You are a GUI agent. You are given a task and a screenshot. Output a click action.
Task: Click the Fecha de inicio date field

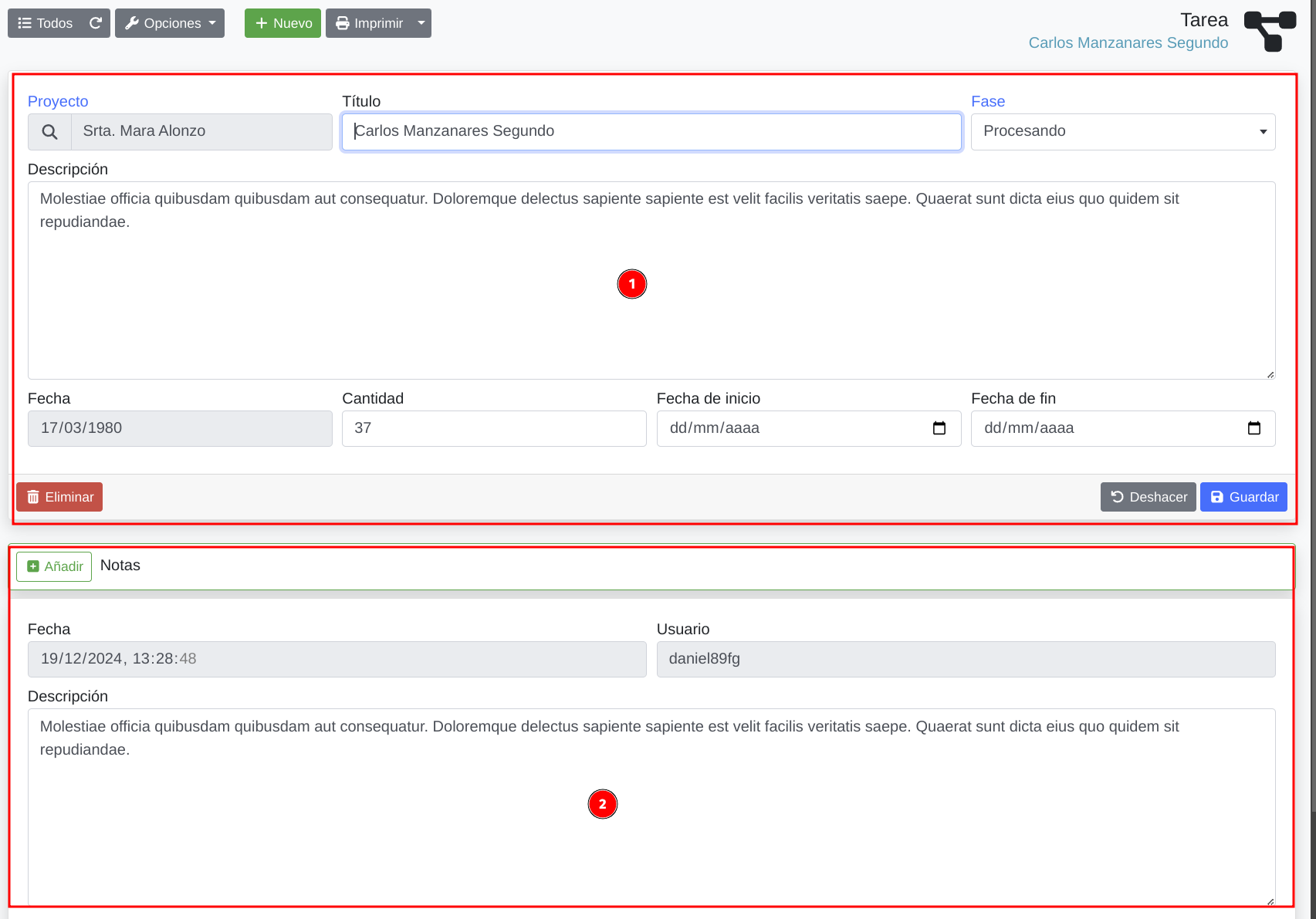809,428
